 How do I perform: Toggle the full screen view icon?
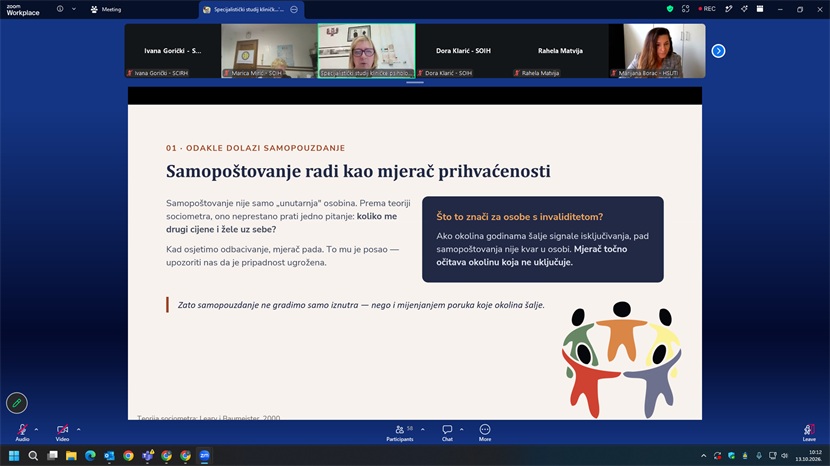pyautogui.click(x=685, y=8)
